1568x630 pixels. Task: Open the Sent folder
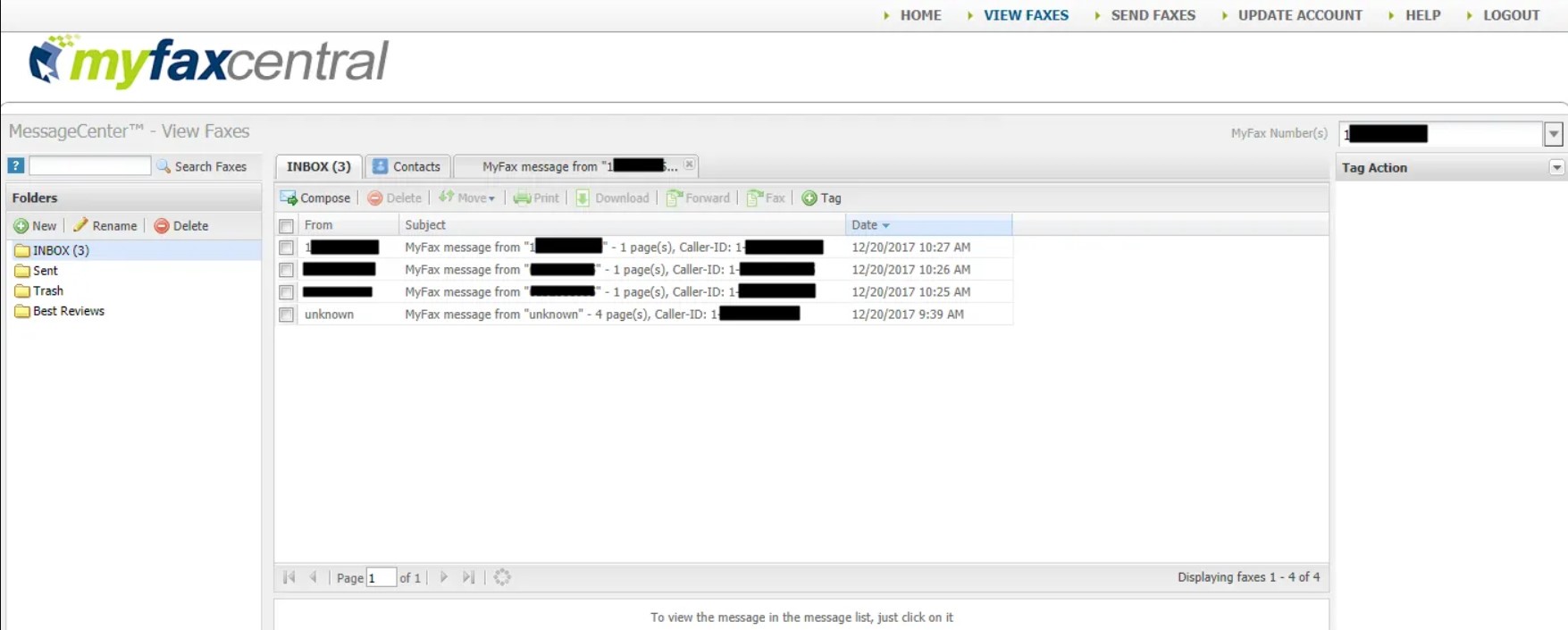pos(37,271)
